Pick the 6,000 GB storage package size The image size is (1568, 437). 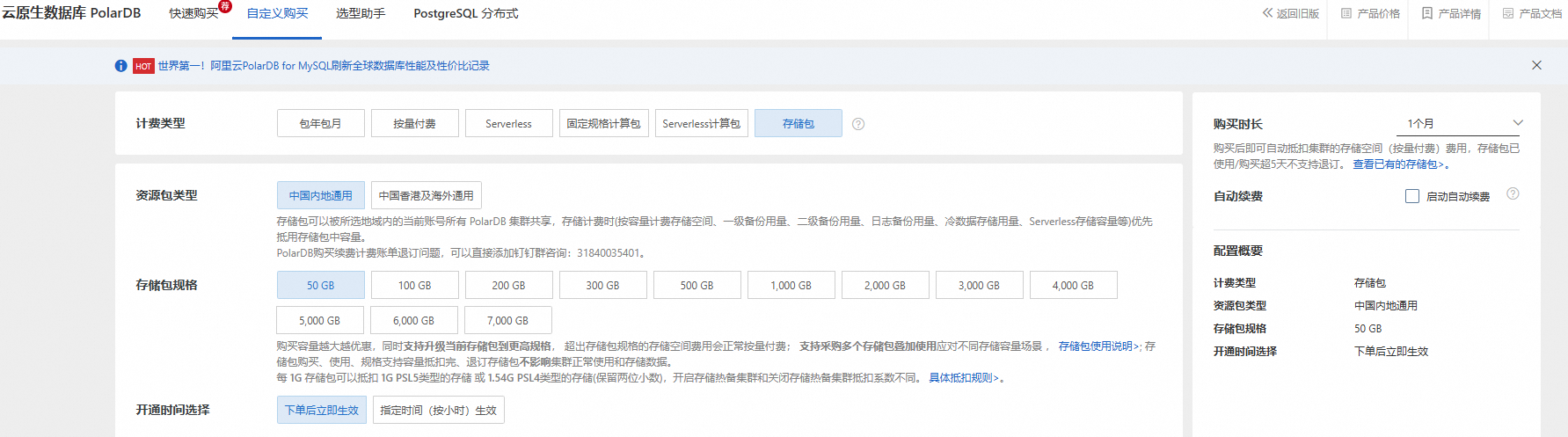click(414, 320)
